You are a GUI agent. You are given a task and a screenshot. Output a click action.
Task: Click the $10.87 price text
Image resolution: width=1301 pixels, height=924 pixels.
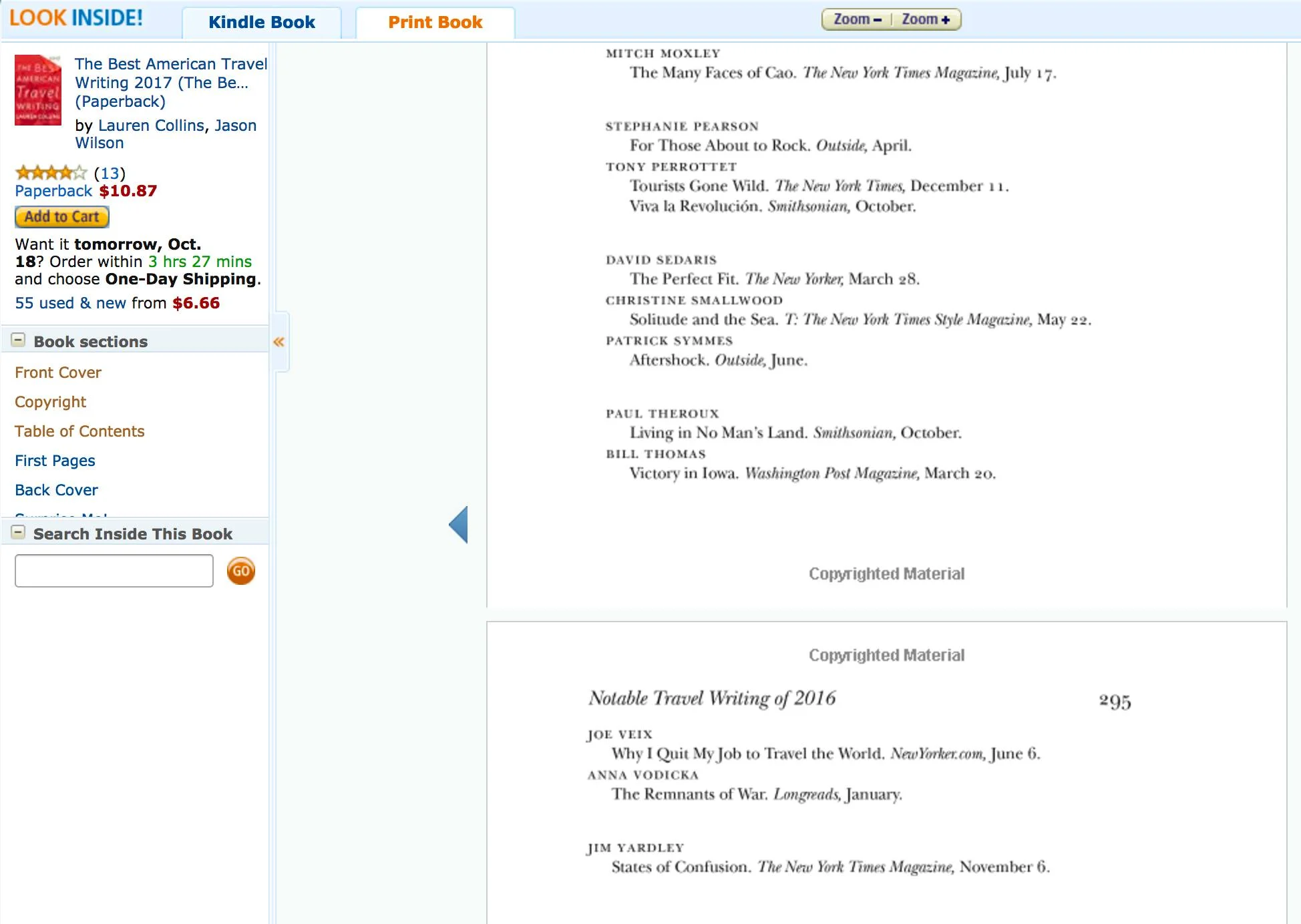click(128, 191)
